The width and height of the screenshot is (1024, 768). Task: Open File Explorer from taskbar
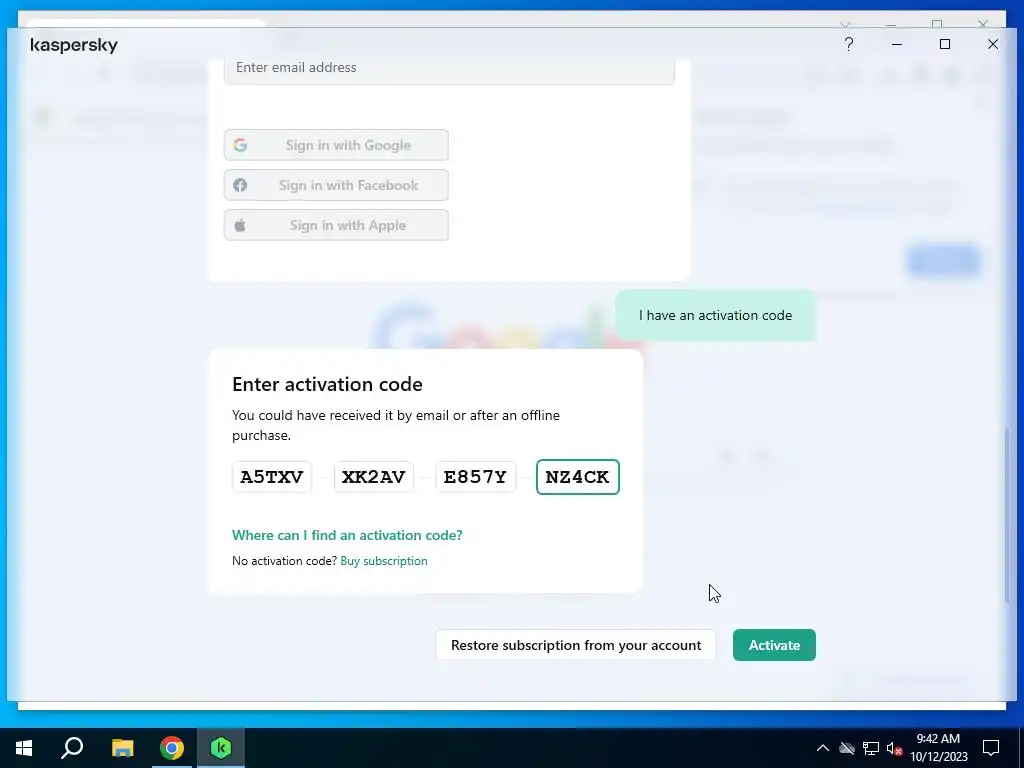pyautogui.click(x=122, y=748)
